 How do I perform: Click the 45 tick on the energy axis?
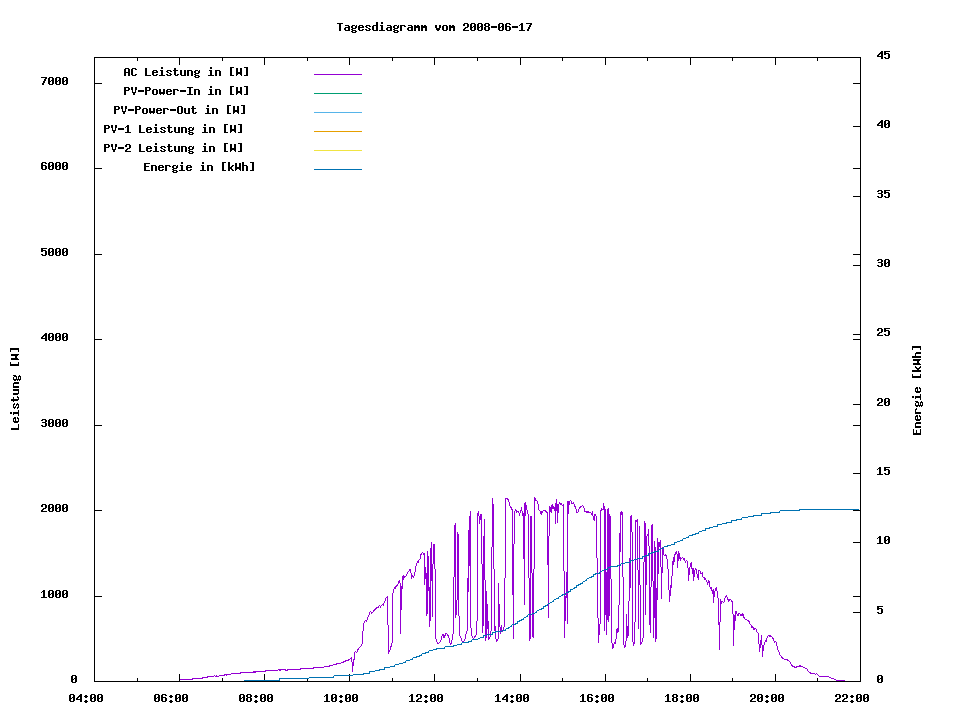[883, 55]
